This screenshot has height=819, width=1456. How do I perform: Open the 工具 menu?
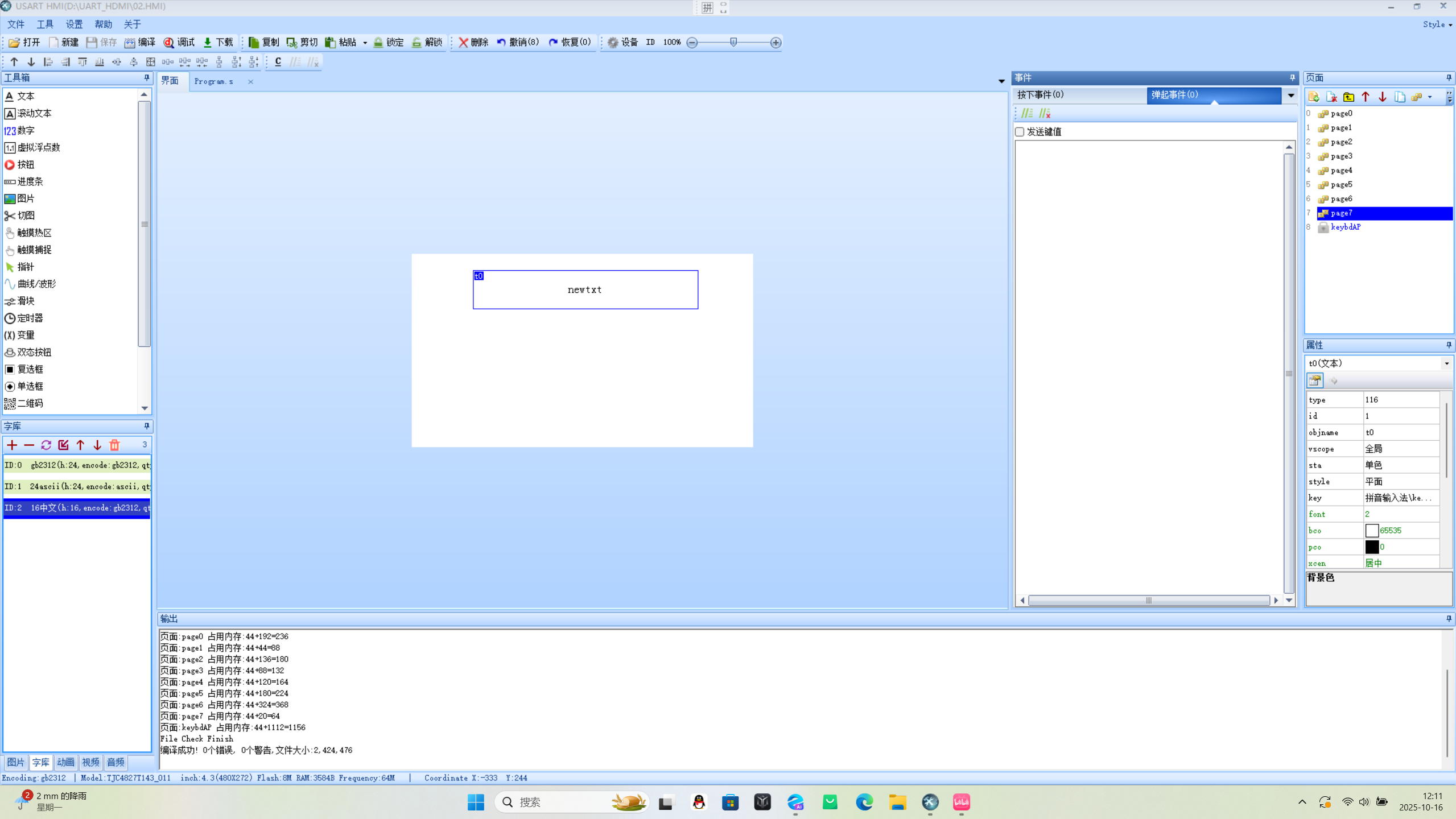tap(45, 24)
